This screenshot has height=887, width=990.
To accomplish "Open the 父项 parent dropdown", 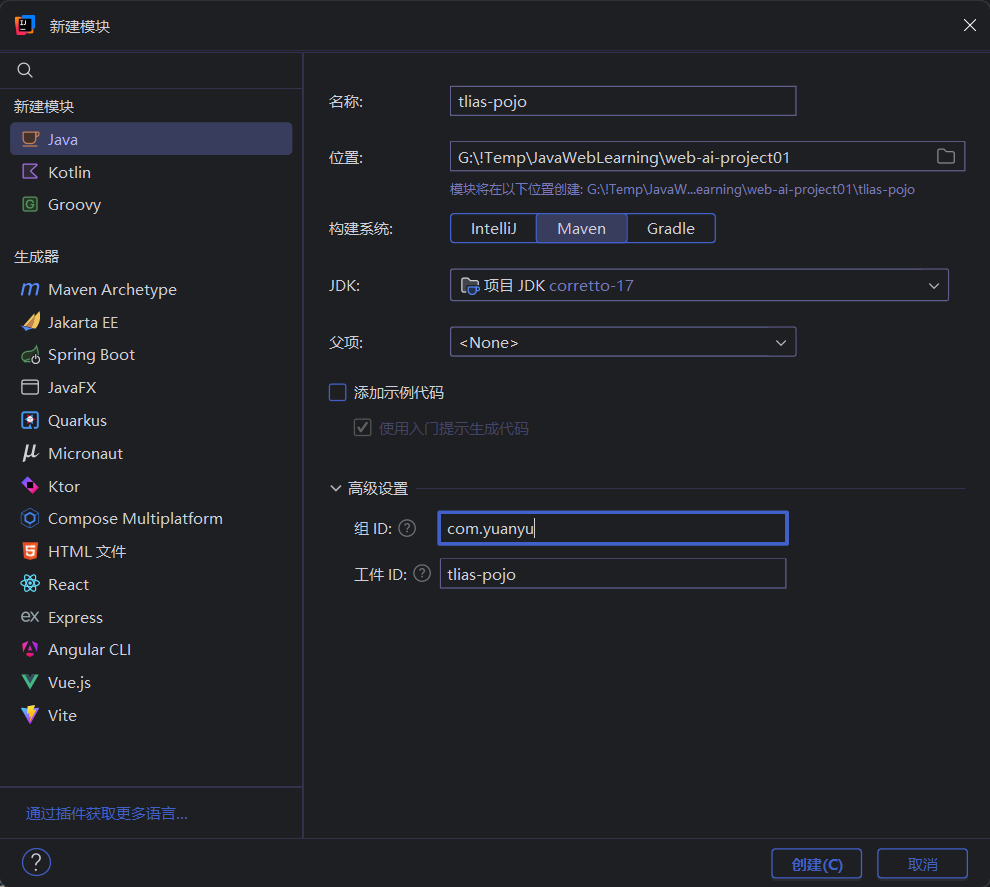I will click(622, 342).
